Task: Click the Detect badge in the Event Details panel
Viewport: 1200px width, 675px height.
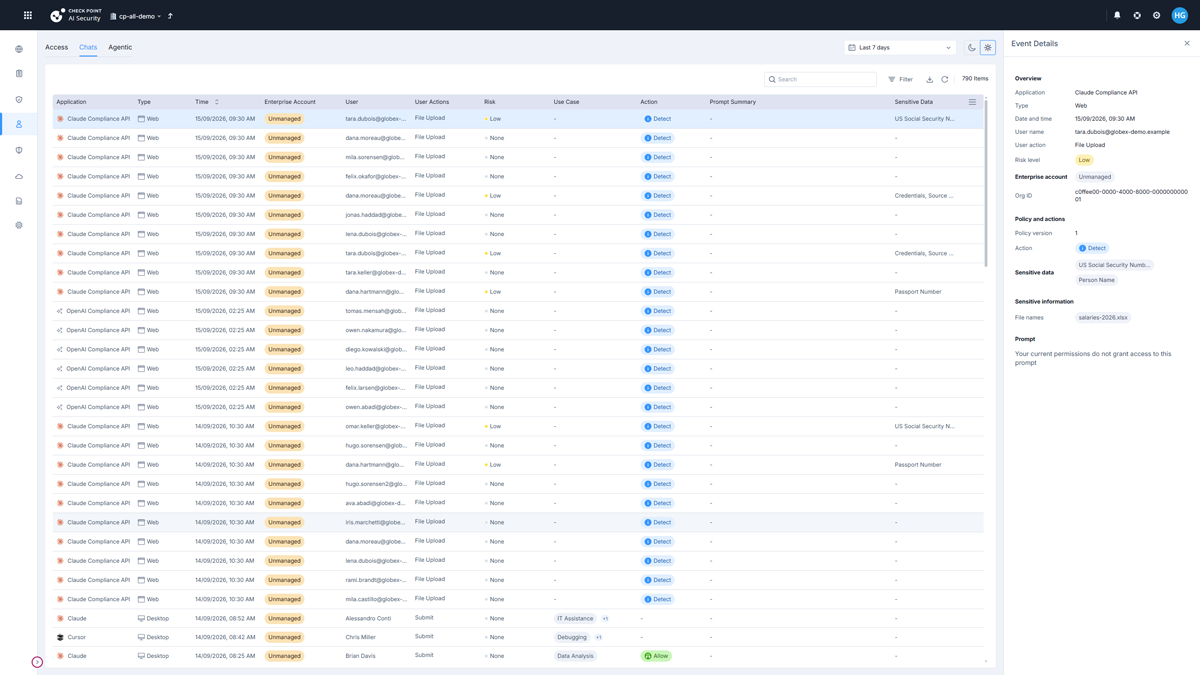Action: click(x=1092, y=248)
